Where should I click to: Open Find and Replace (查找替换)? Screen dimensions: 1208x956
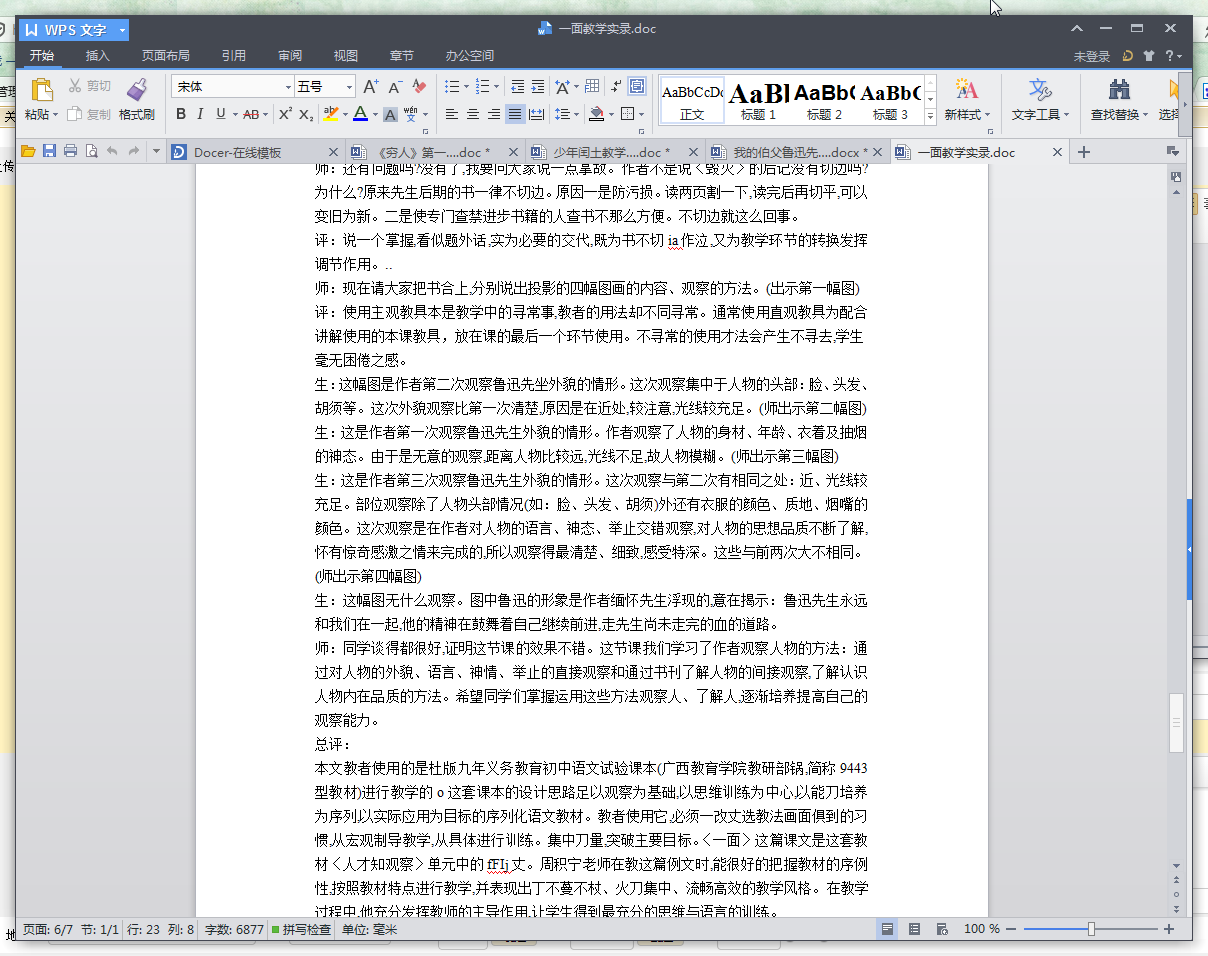1119,99
